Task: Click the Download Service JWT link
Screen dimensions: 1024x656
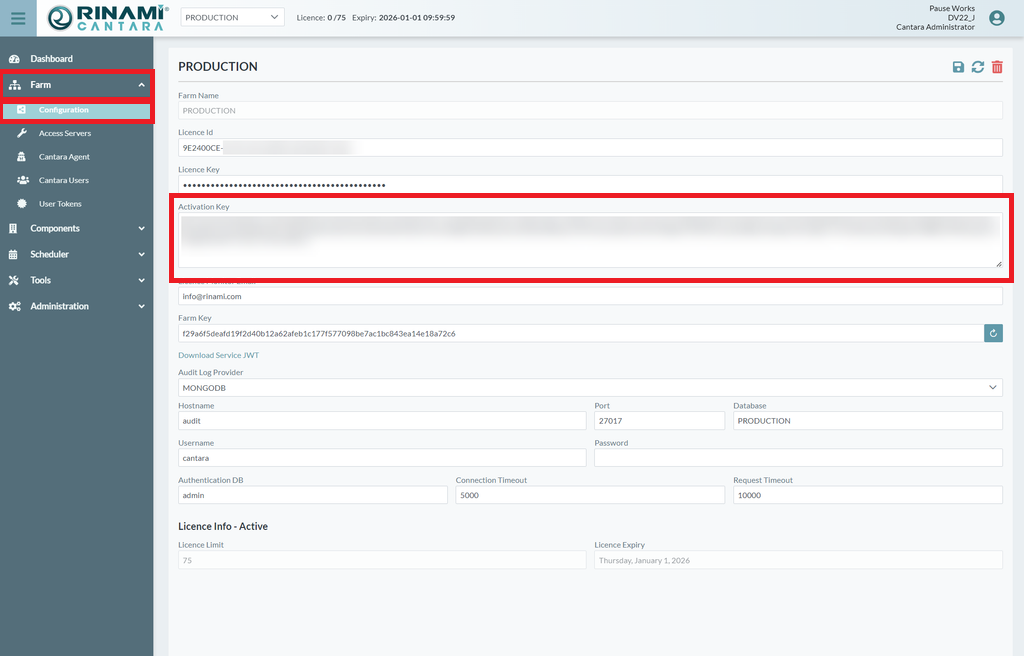Action: pyautogui.click(x=218, y=355)
